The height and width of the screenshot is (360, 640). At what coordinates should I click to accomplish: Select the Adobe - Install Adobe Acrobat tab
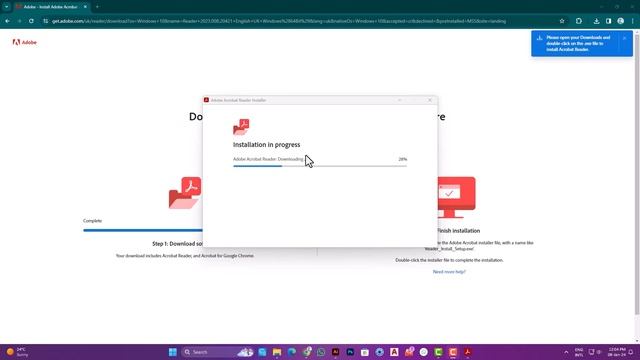[51, 7]
